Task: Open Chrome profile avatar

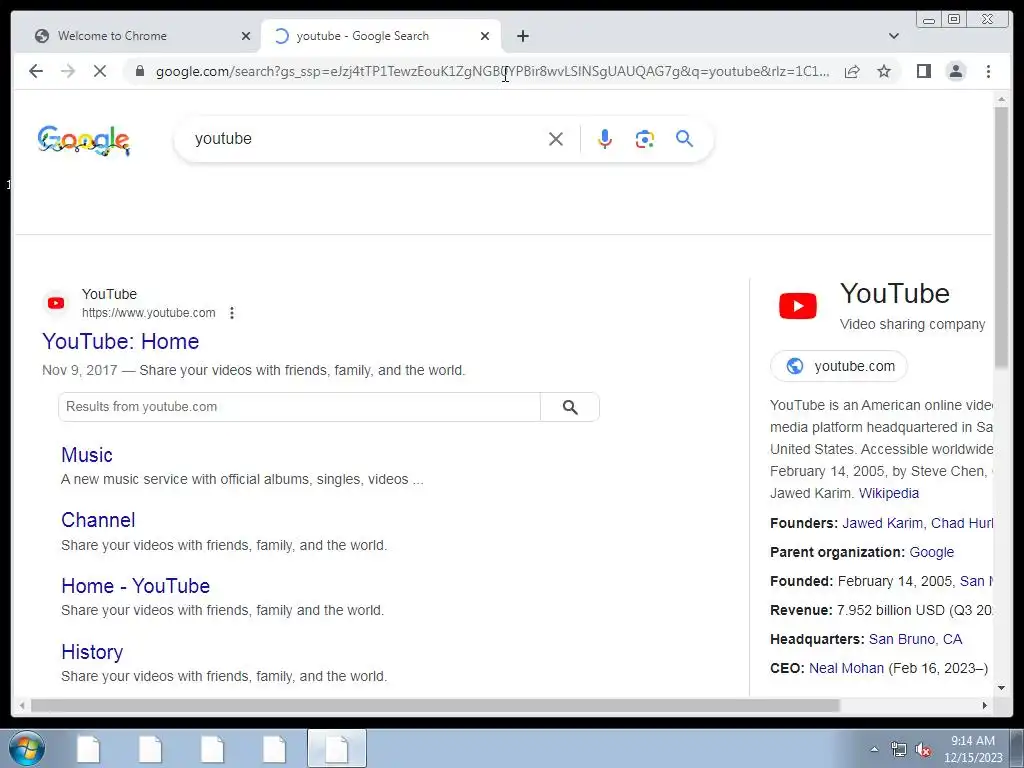Action: [x=955, y=71]
